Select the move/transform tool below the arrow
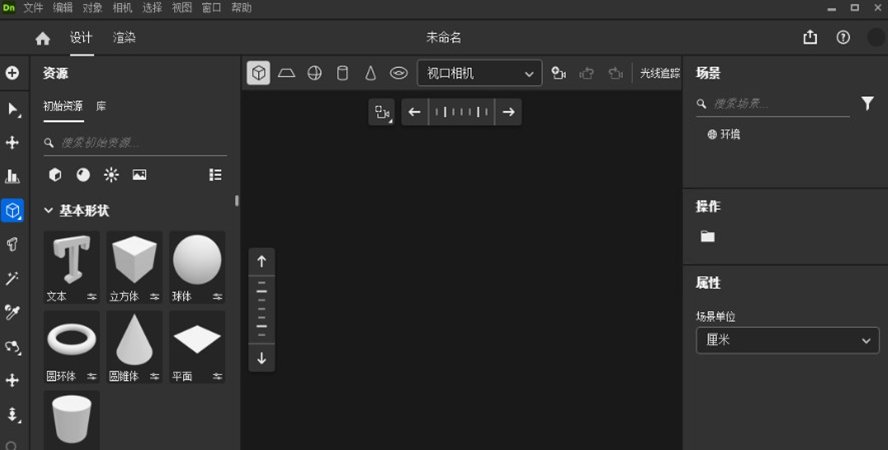Viewport: 888px width, 450px height. 12,142
